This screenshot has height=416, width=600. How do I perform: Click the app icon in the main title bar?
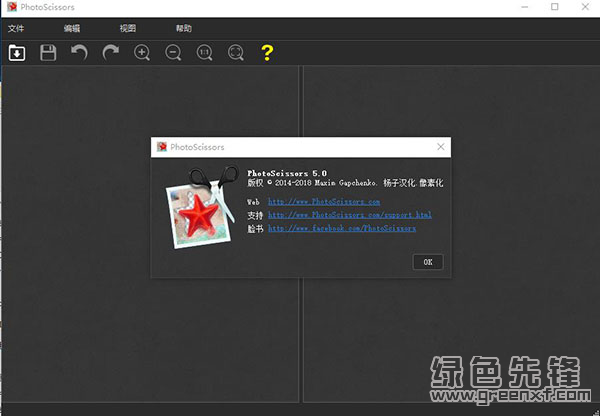pyautogui.click(x=12, y=7)
